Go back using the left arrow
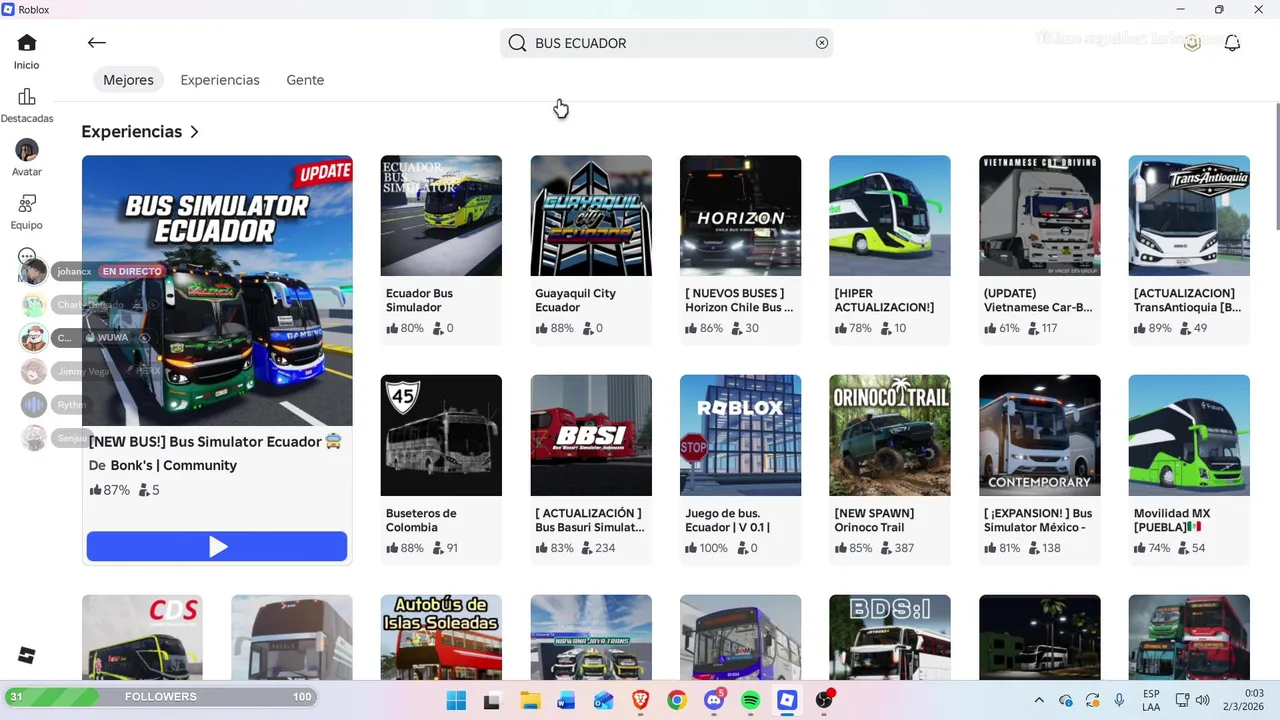This screenshot has height=720, width=1280. (x=96, y=42)
